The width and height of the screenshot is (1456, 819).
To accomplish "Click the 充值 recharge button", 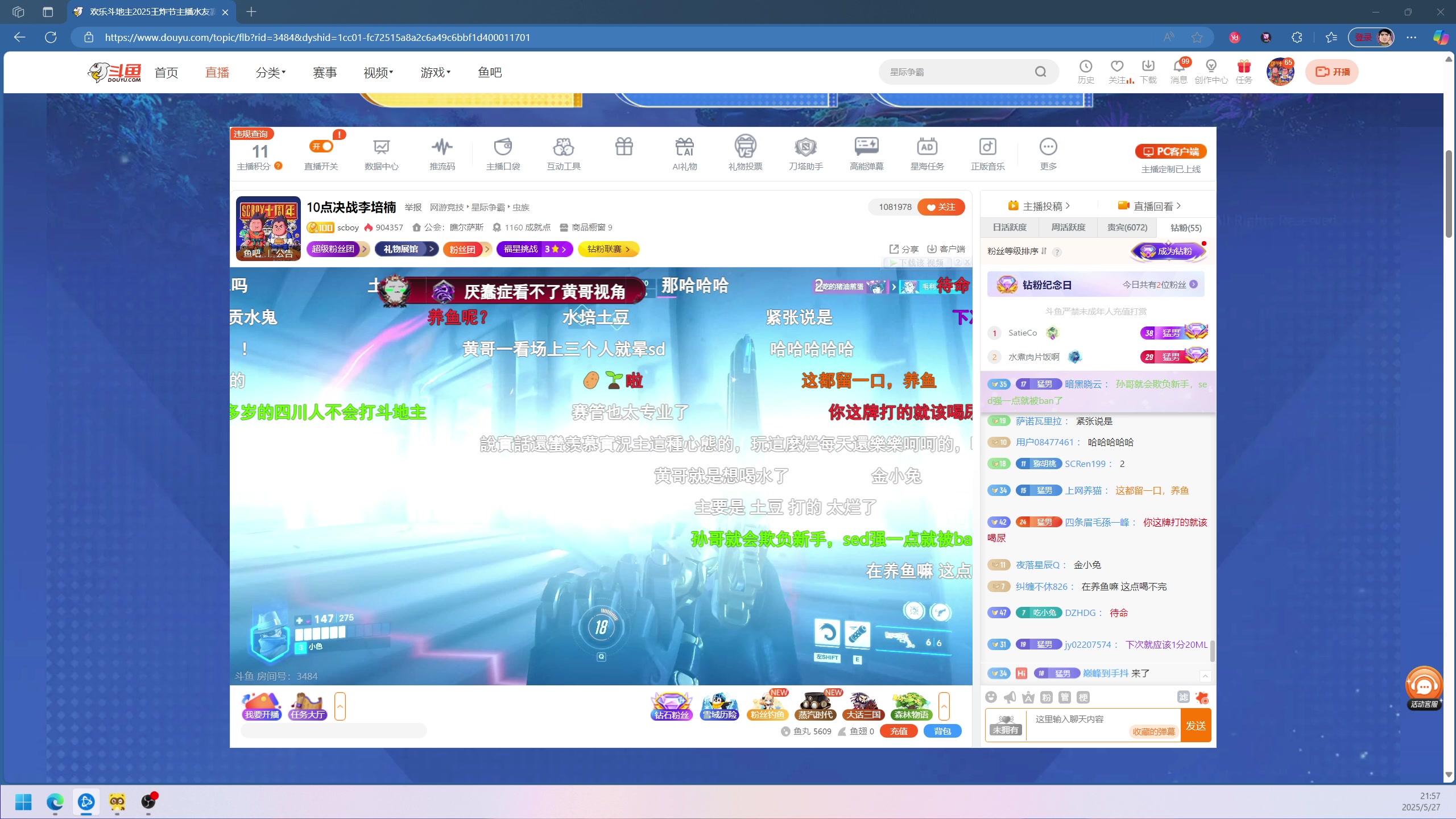I will (899, 731).
